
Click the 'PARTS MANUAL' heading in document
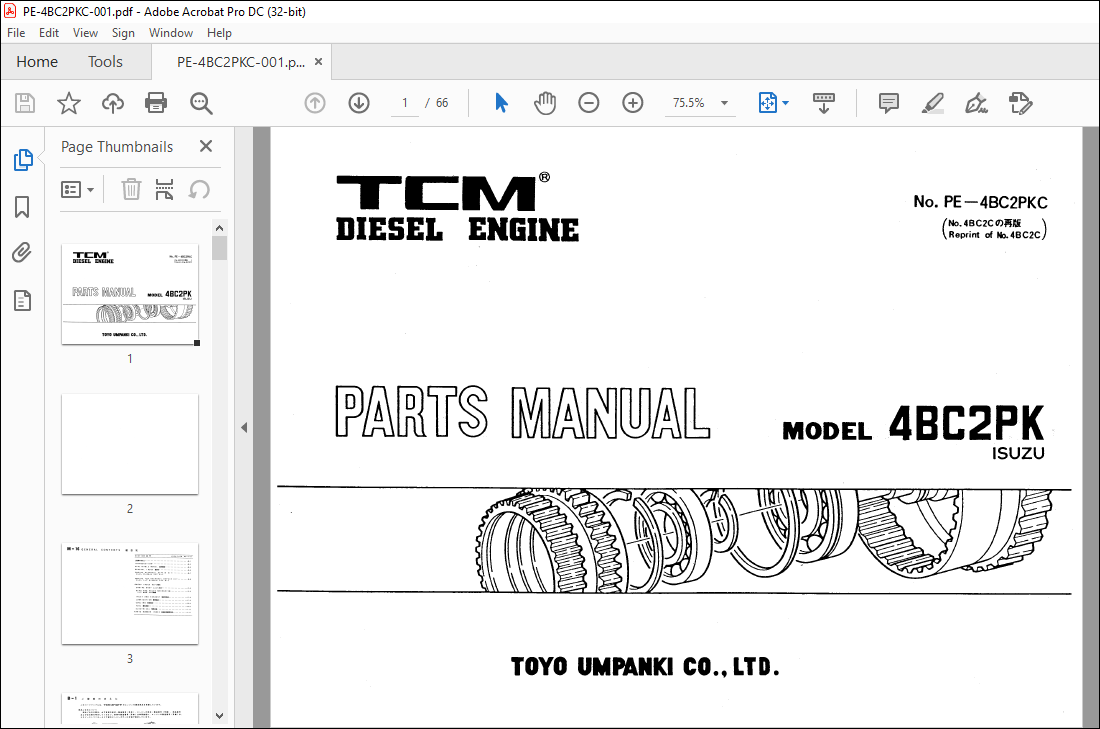523,412
